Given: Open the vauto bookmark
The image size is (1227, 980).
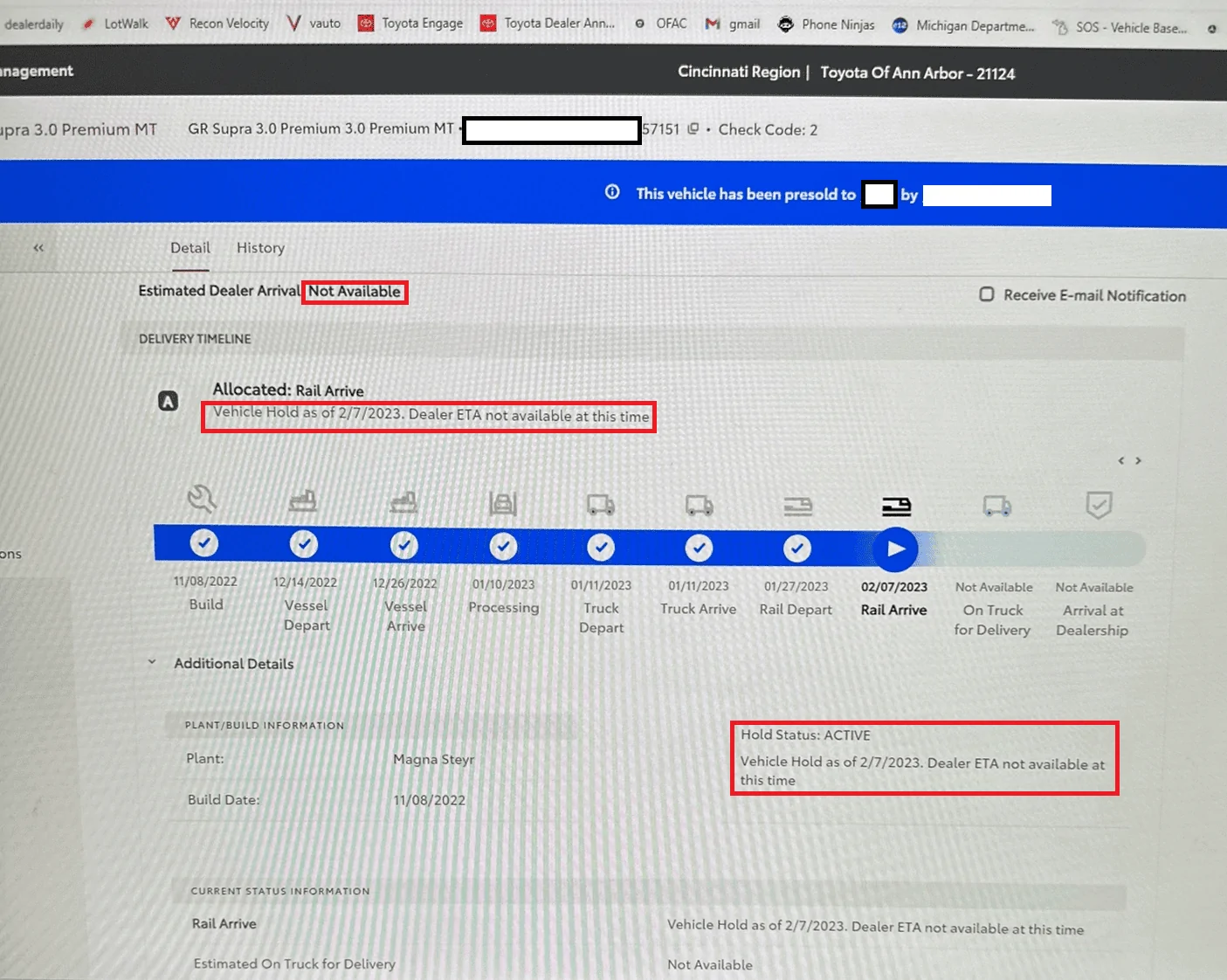Looking at the screenshot, I should 314,23.
